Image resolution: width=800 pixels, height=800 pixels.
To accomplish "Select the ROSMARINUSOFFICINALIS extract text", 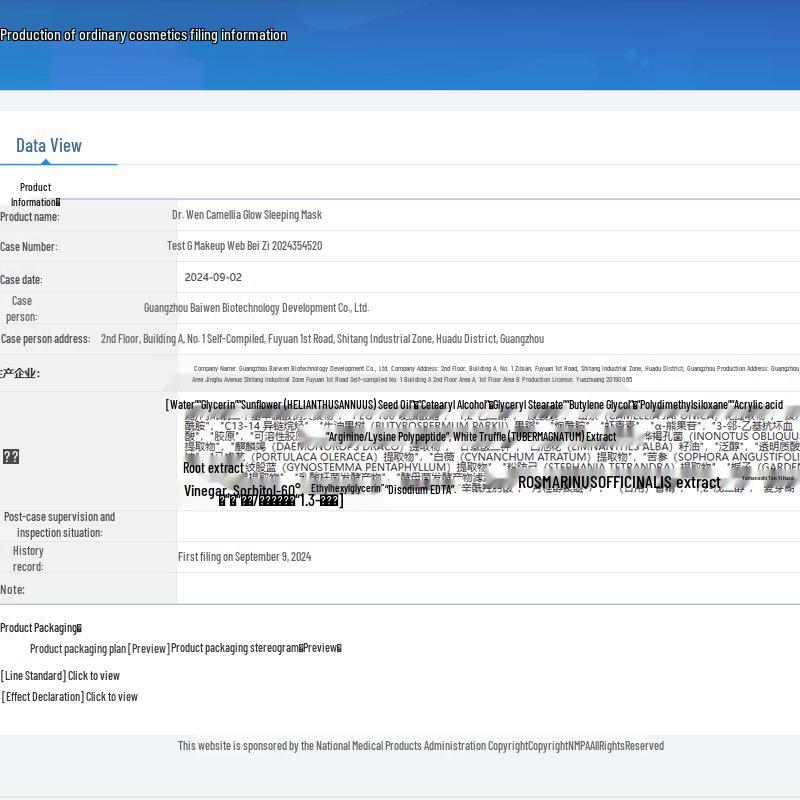I will [x=619, y=482].
